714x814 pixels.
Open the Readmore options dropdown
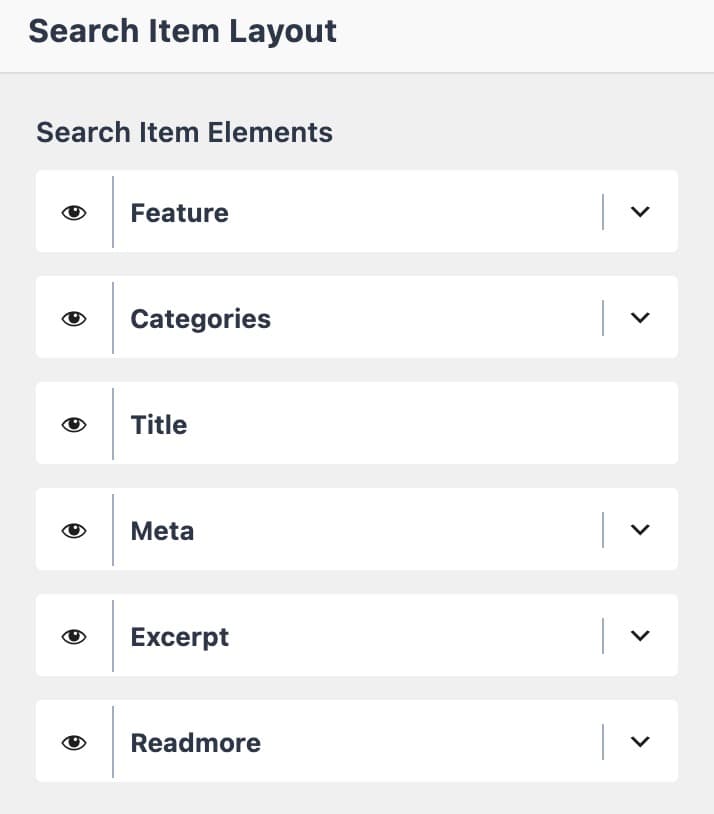pos(640,742)
